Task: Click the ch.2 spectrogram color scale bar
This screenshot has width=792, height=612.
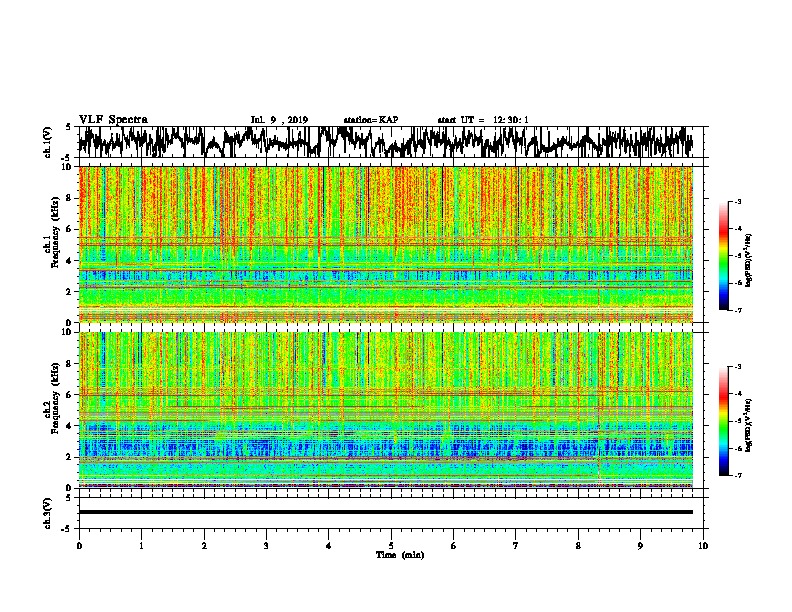Action: coord(723,421)
